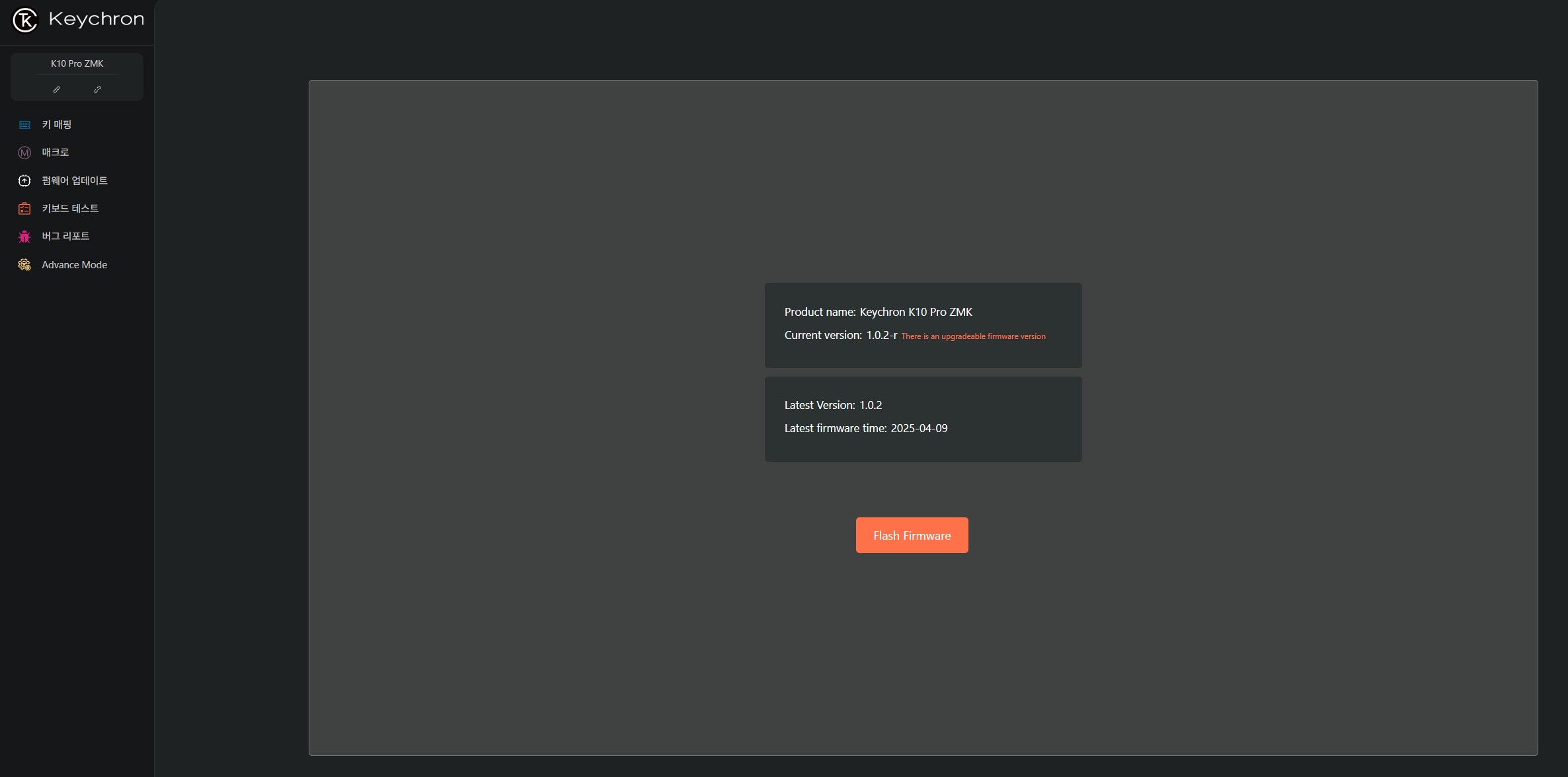Click the pink bug icon for 버그 리포트
The height and width of the screenshot is (777, 1568).
(24, 237)
